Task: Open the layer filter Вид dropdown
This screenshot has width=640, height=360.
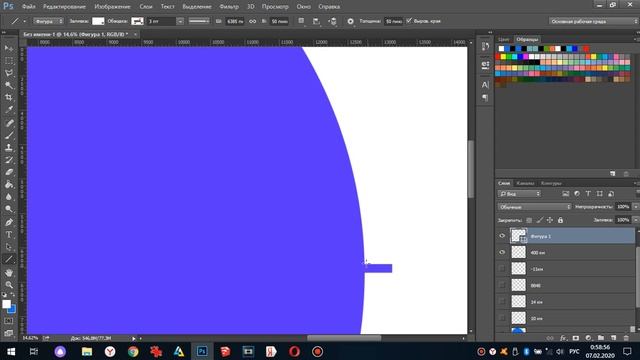Action: click(x=519, y=194)
